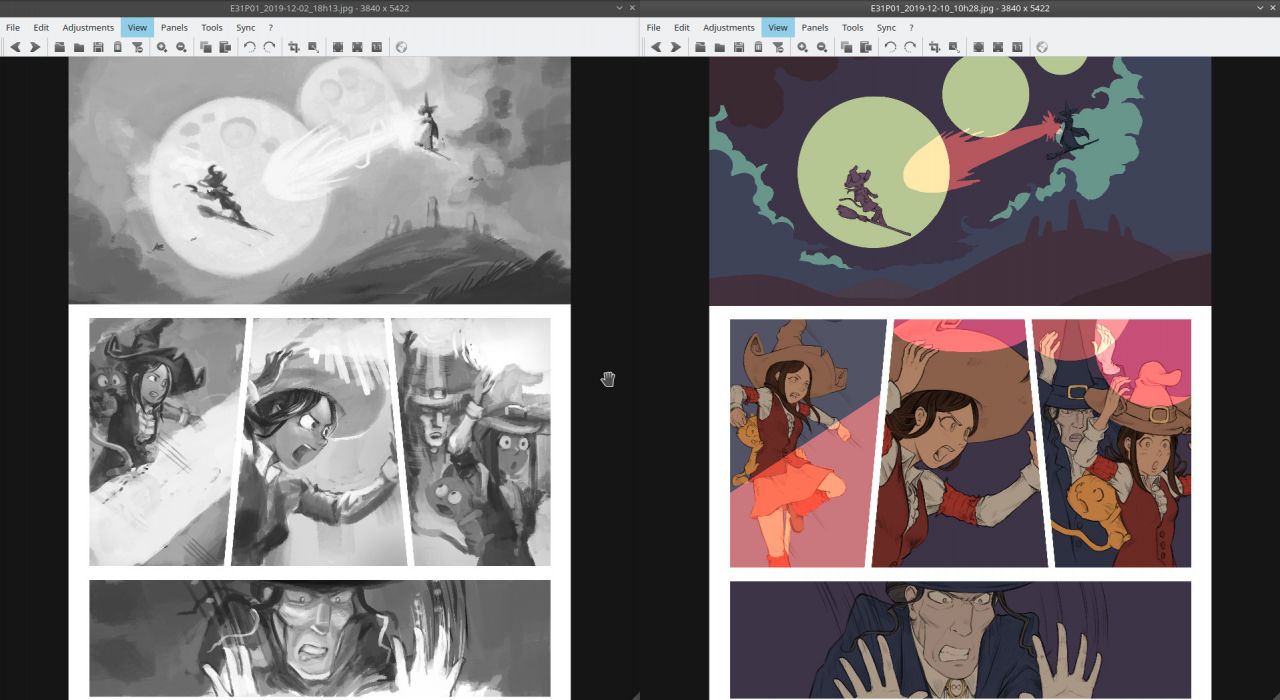The height and width of the screenshot is (700, 1280).
Task: Click Copy icon in grayscale sketch window toolbar
Action: (x=205, y=47)
